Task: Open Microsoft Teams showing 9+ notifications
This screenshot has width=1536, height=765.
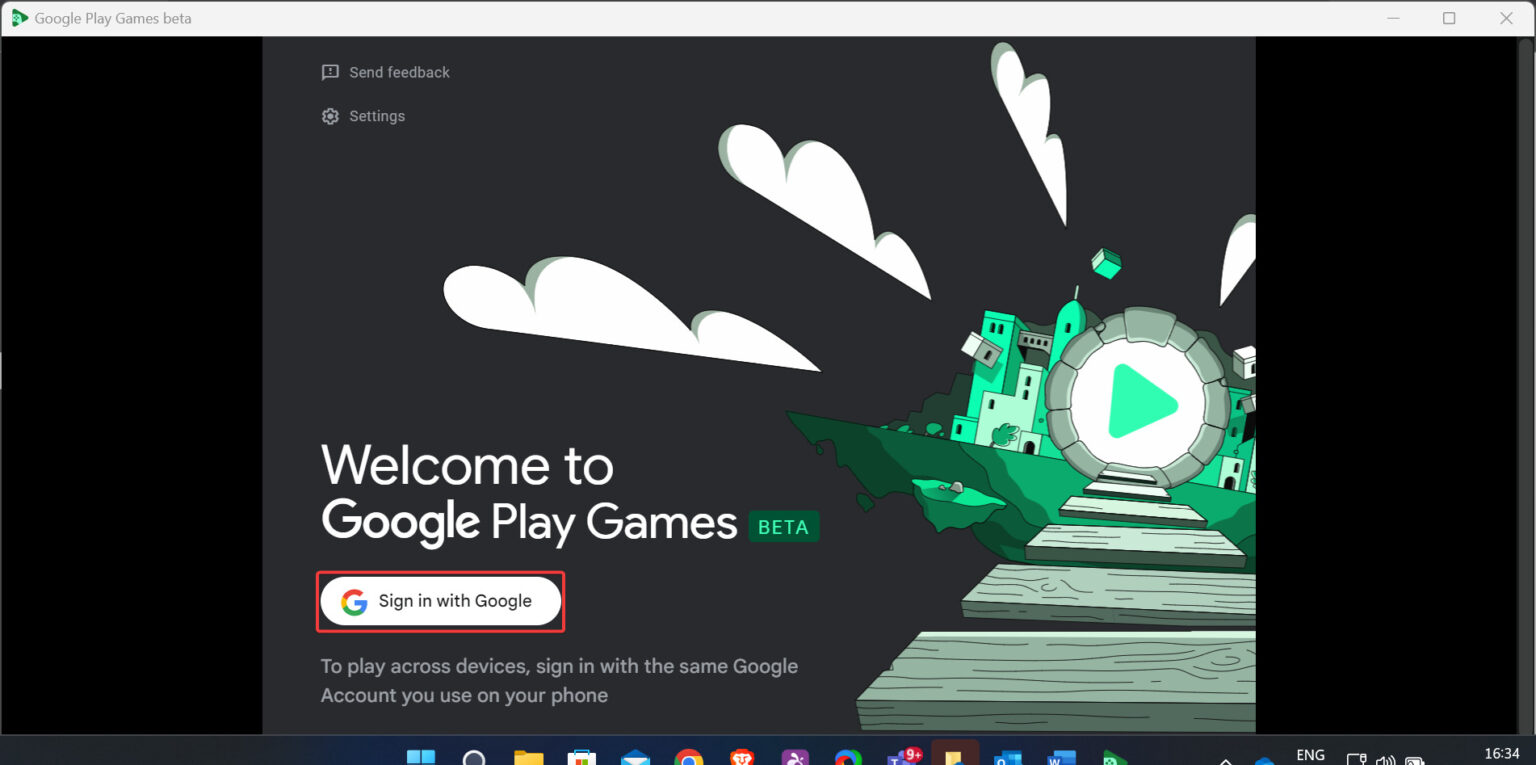Action: (x=903, y=756)
